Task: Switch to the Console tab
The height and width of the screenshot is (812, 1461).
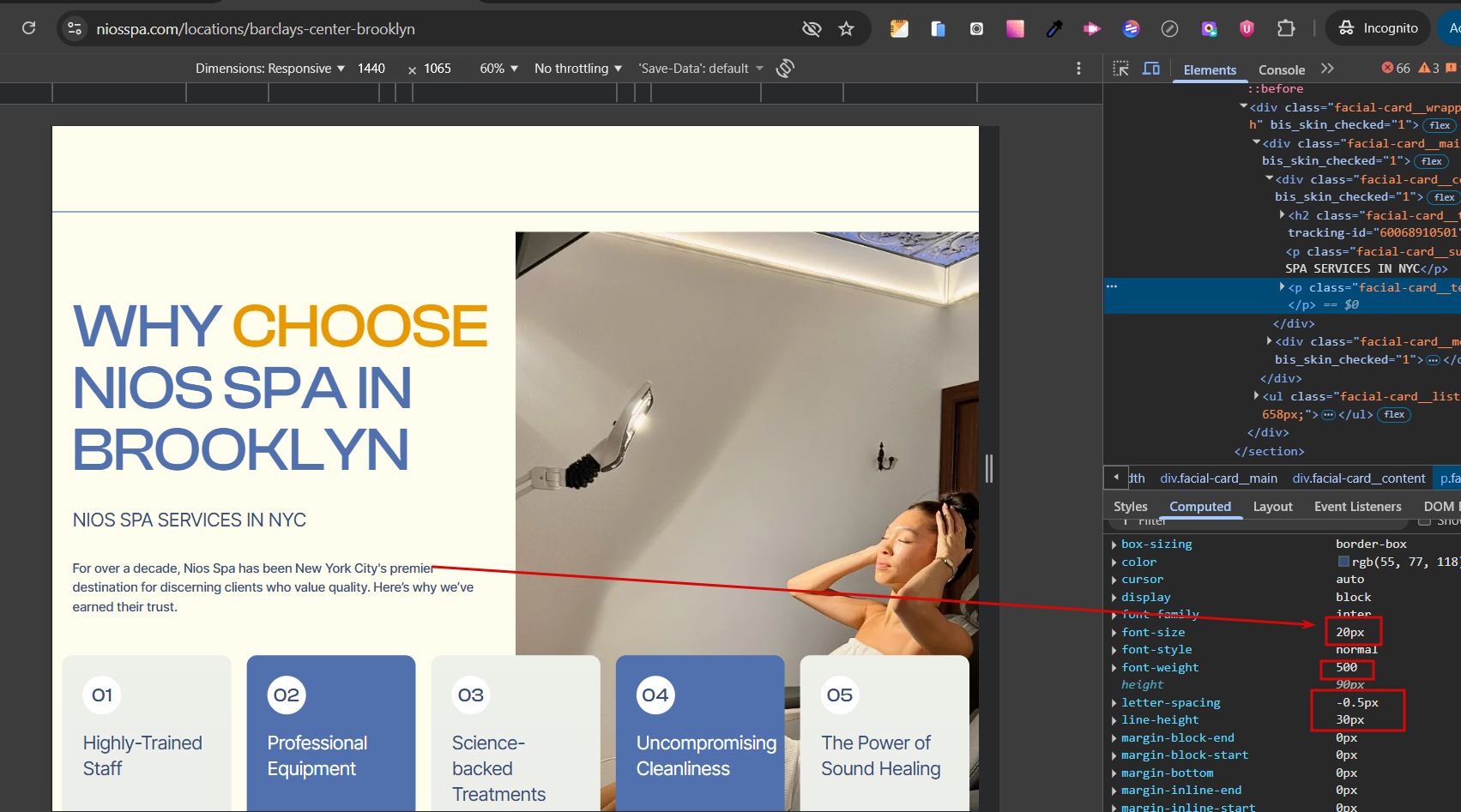Action: pyautogui.click(x=1281, y=70)
